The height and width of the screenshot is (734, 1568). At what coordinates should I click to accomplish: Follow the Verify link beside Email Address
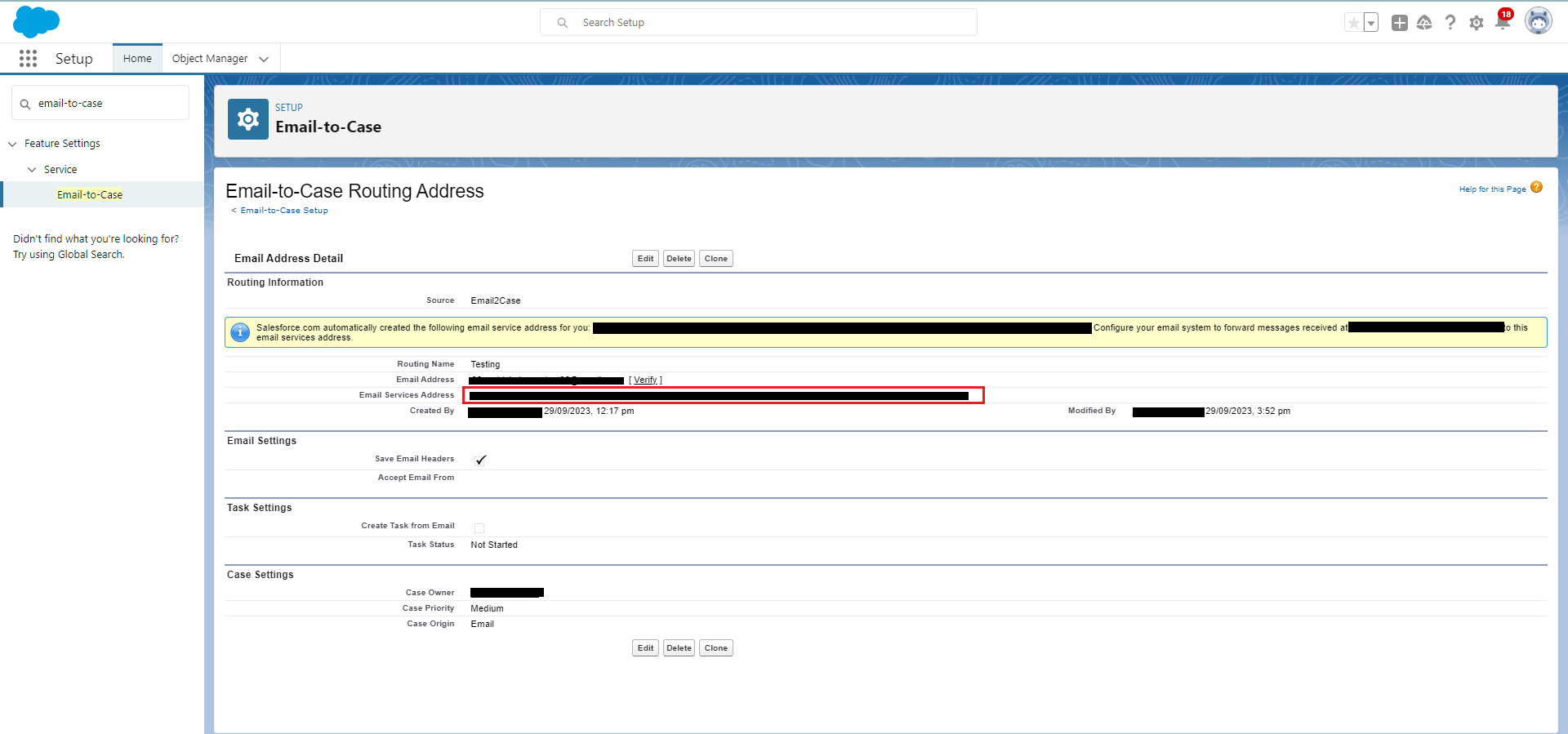click(x=645, y=380)
